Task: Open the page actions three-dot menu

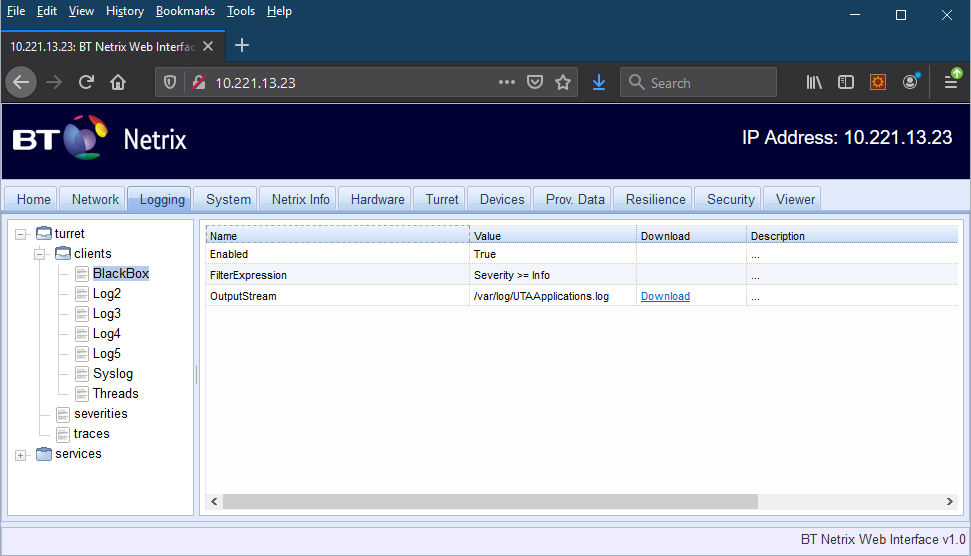Action: click(x=507, y=82)
